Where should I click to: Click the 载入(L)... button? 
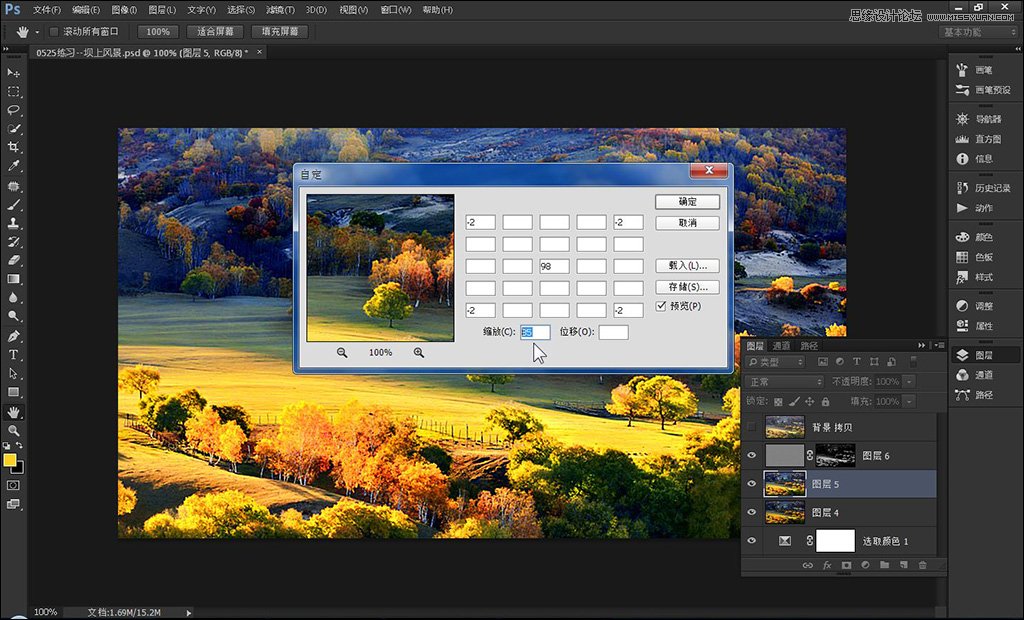pos(687,266)
